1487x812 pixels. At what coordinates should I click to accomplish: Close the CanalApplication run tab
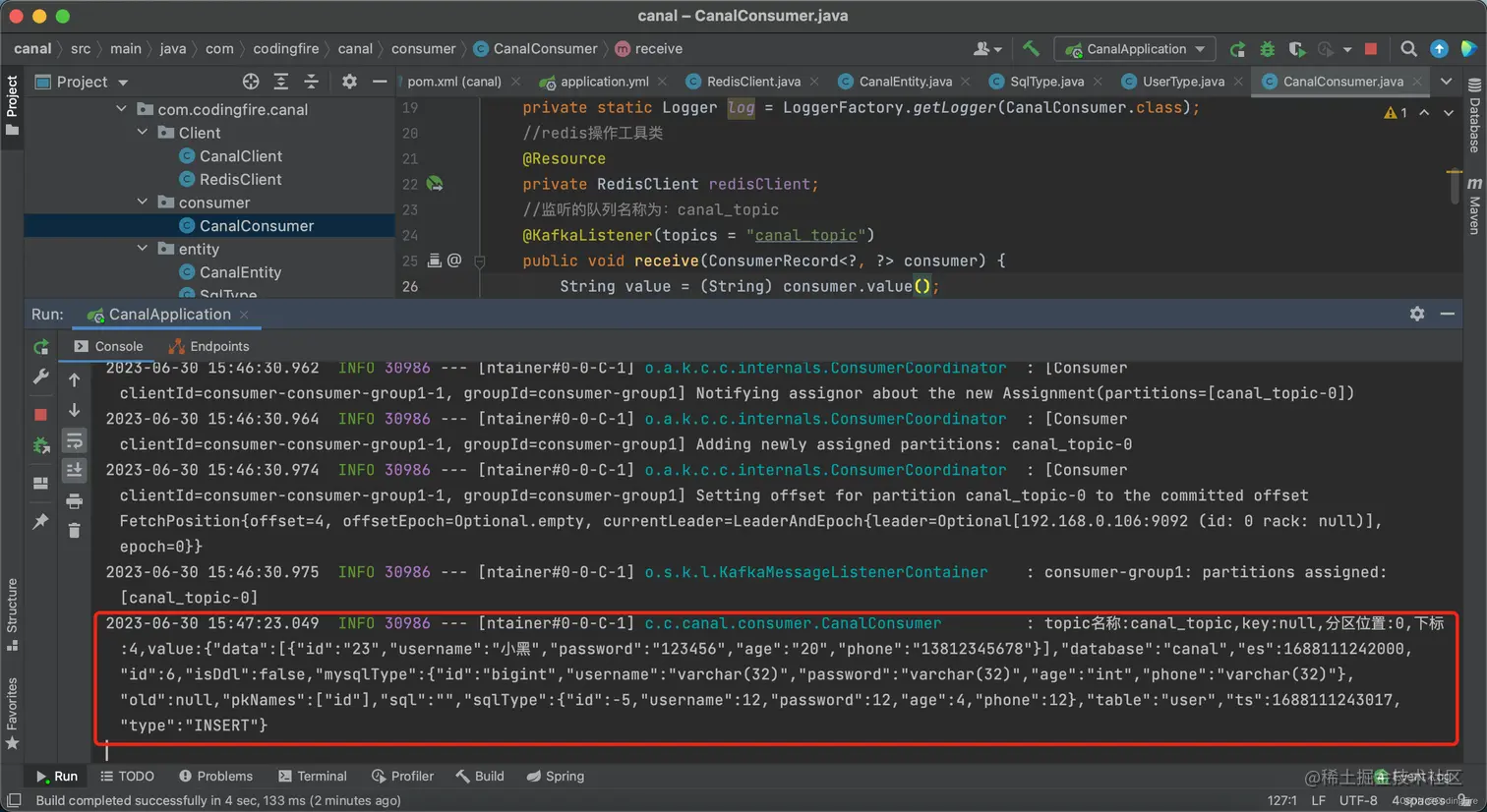(x=244, y=315)
